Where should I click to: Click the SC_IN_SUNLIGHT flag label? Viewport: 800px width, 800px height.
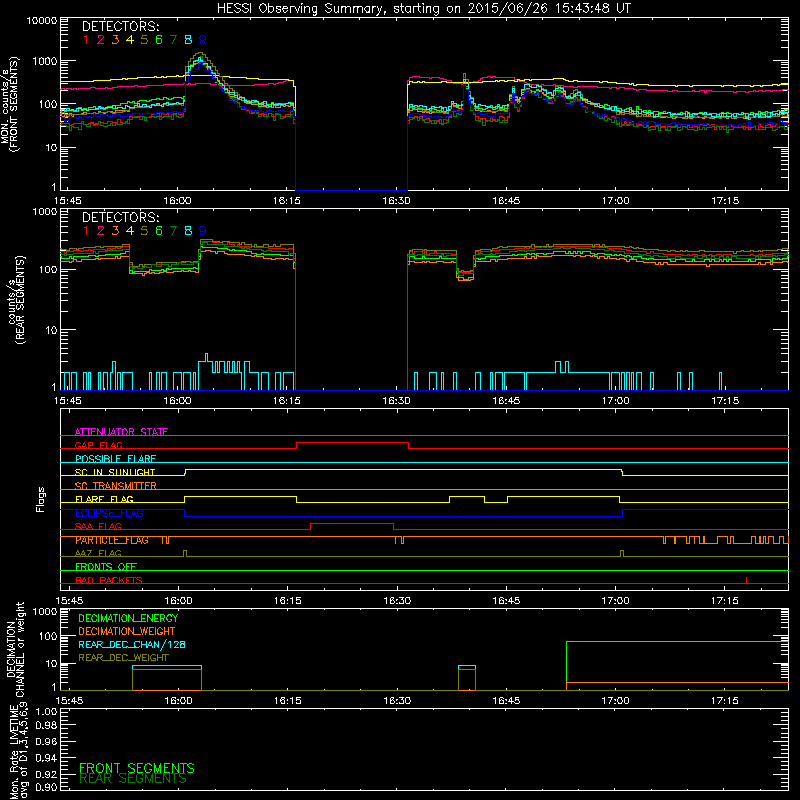coord(115,472)
